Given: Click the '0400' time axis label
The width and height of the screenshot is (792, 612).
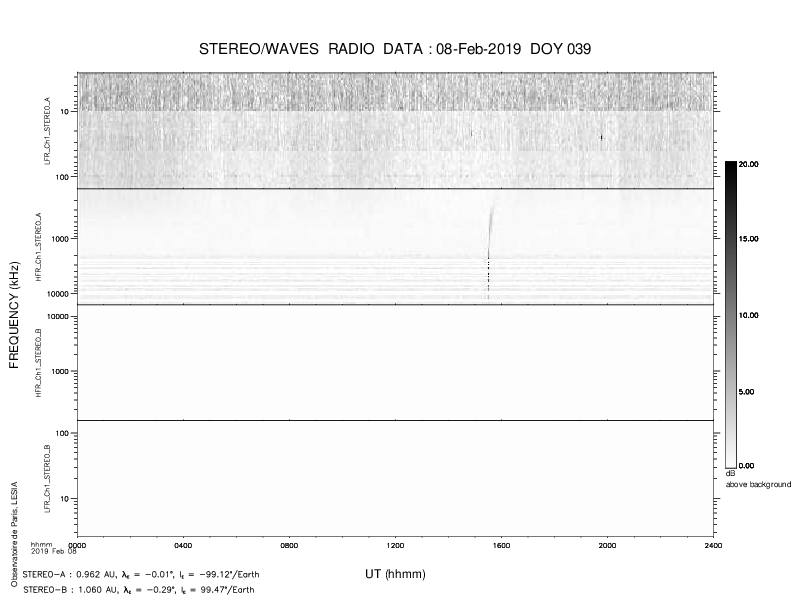Looking at the screenshot, I should pyautogui.click(x=183, y=545).
